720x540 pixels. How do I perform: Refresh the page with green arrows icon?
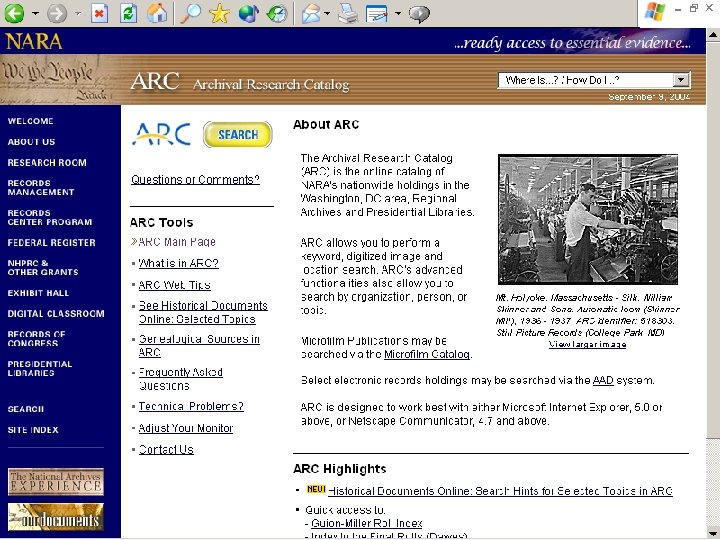pyautogui.click(x=128, y=13)
